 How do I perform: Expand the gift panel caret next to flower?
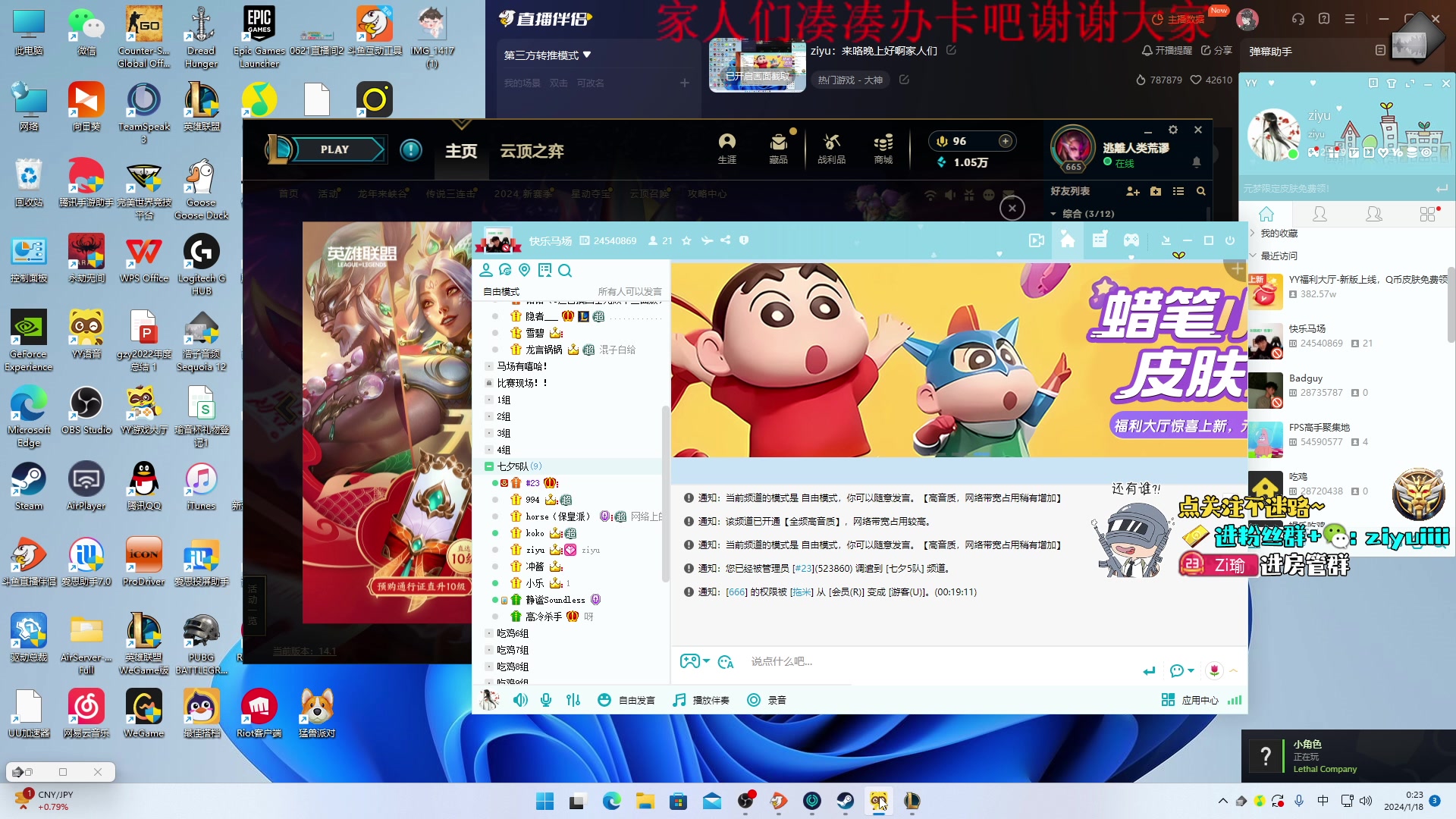[x=1234, y=670]
